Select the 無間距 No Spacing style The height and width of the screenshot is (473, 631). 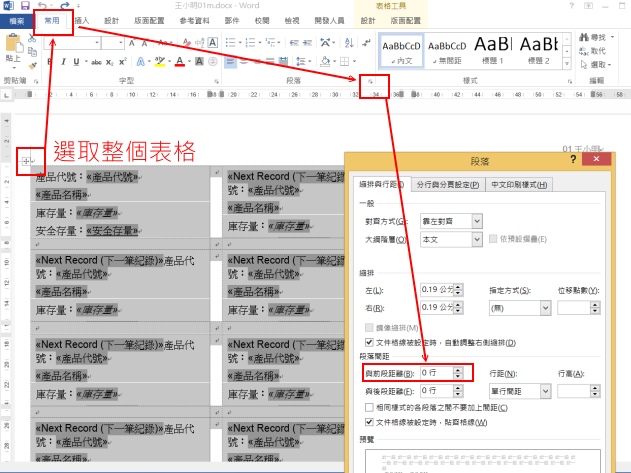click(x=447, y=51)
